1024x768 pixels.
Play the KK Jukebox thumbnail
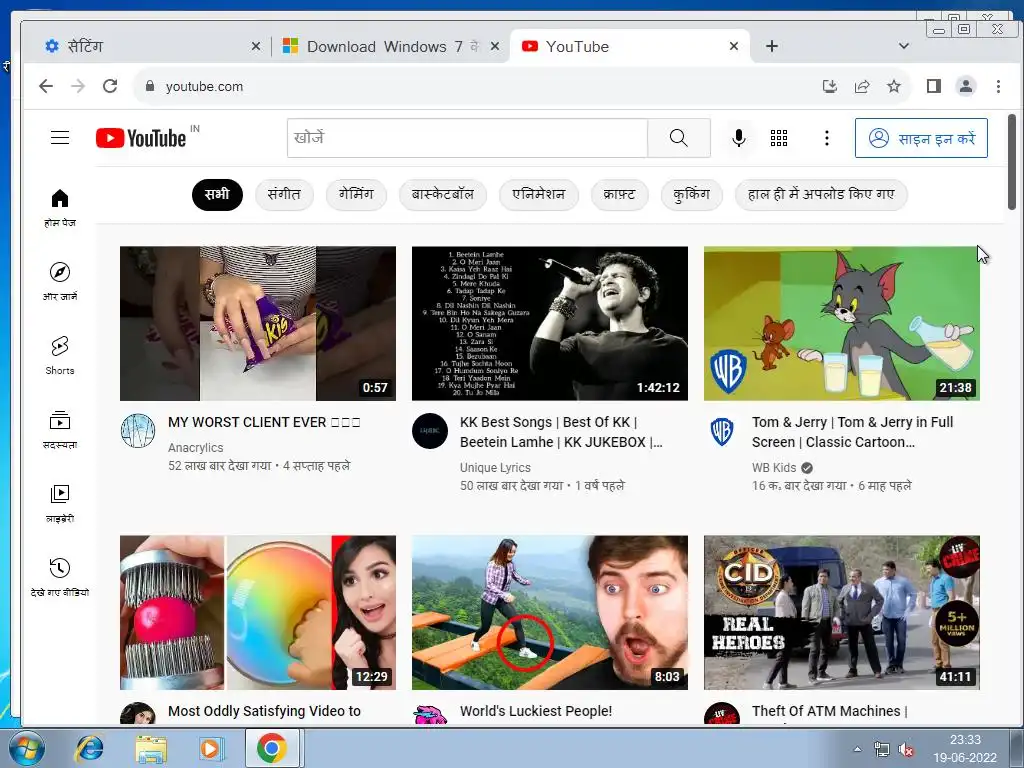click(550, 323)
